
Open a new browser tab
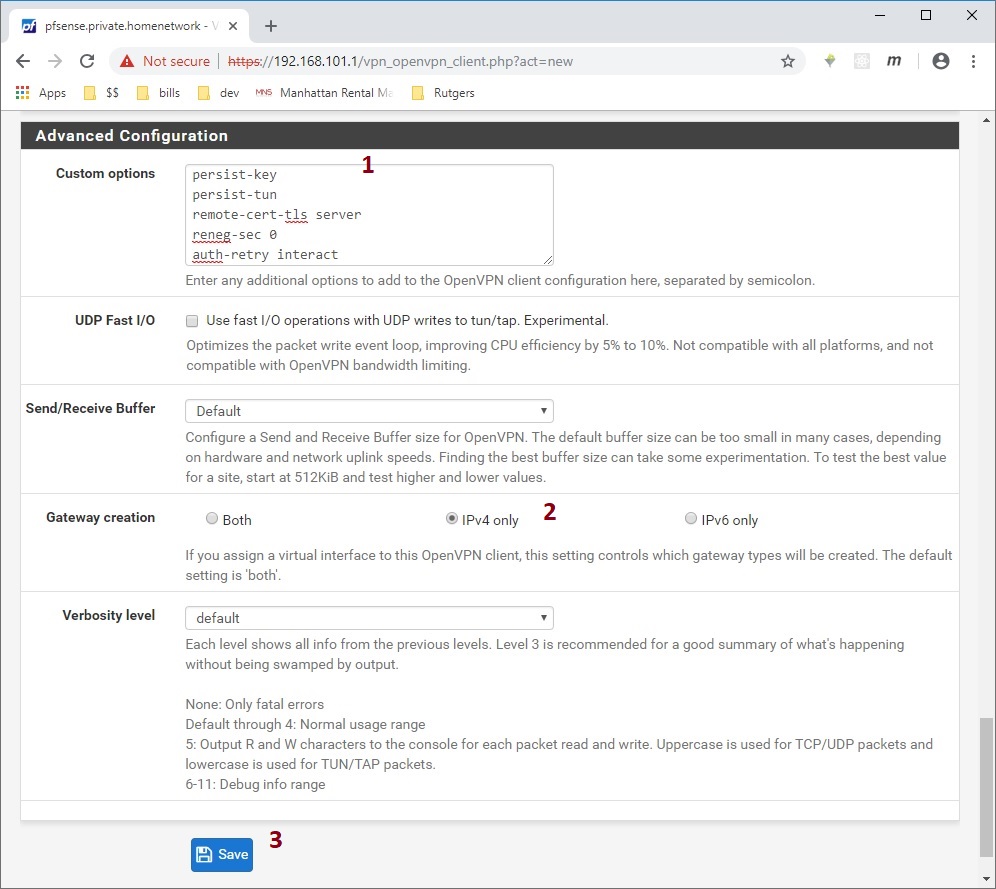[270, 26]
